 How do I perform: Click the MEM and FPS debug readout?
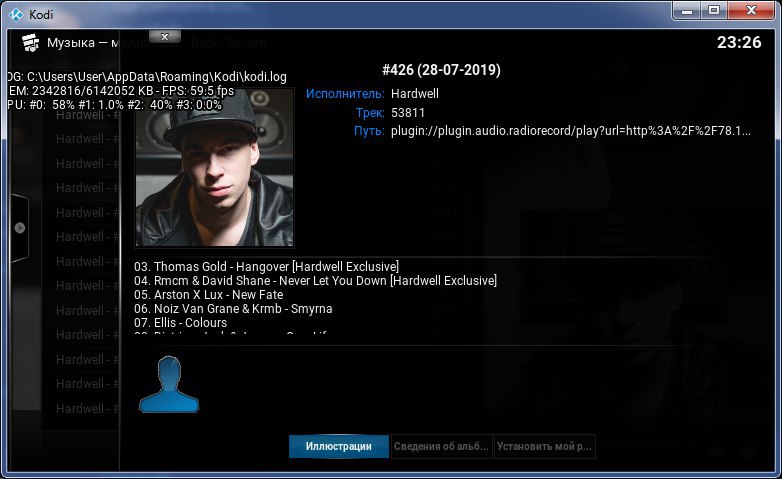point(121,91)
